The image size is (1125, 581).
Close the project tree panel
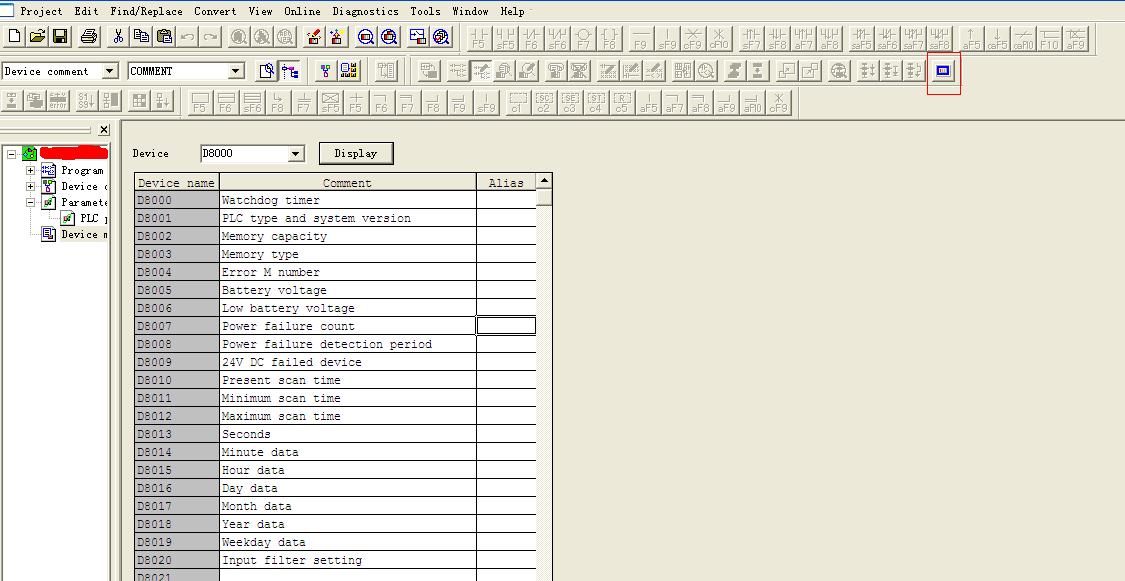(104, 130)
